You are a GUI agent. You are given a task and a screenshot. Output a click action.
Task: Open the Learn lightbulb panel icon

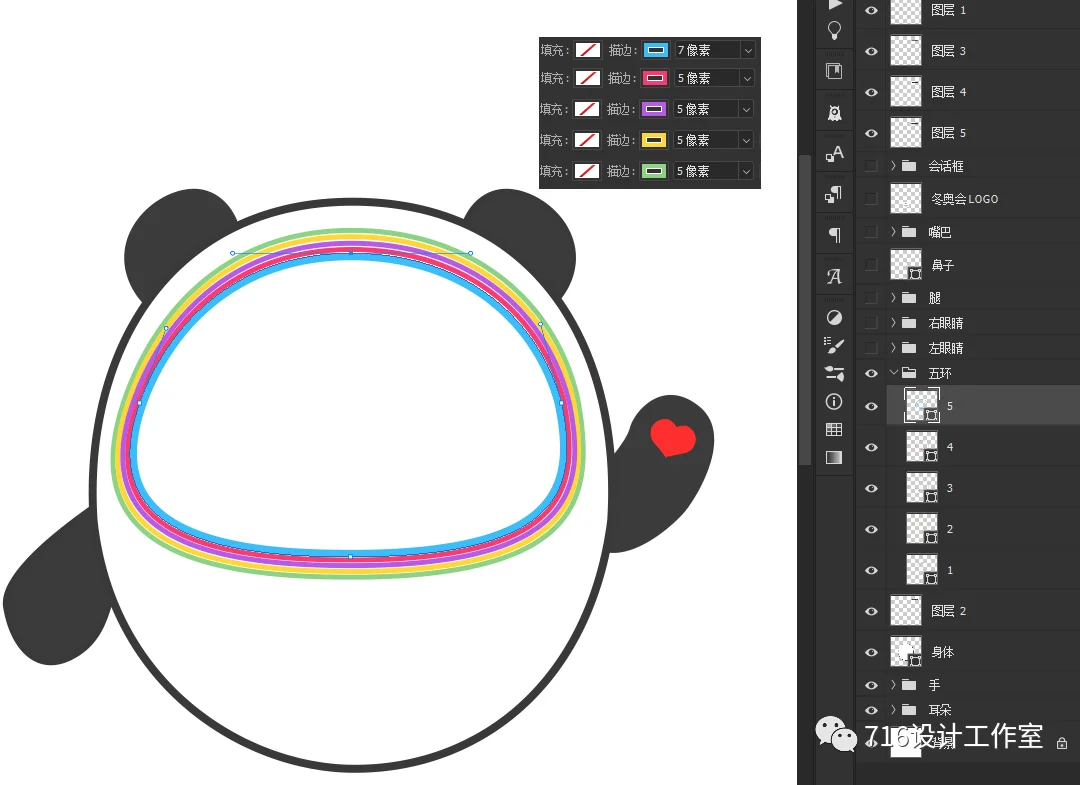pyautogui.click(x=834, y=31)
